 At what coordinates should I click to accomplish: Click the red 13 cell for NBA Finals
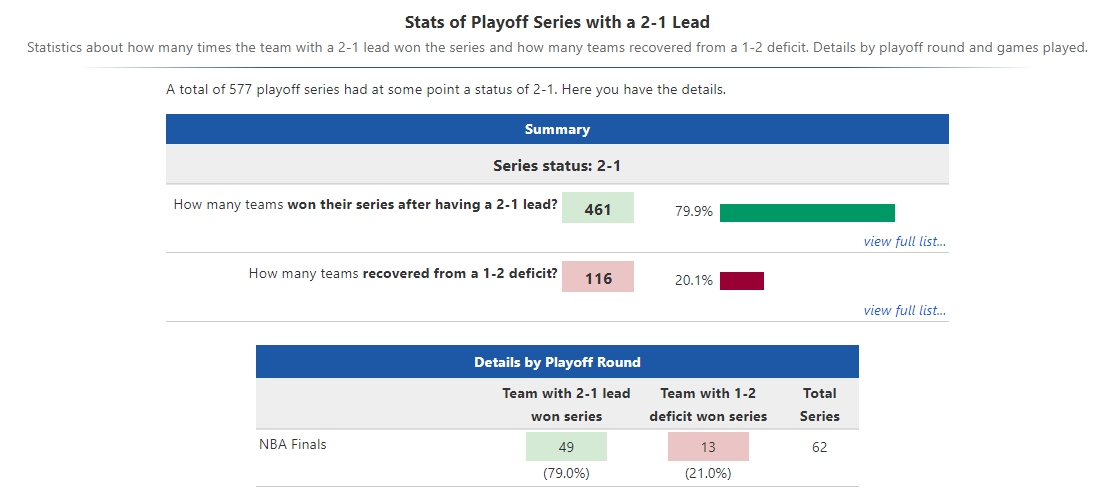coord(708,447)
